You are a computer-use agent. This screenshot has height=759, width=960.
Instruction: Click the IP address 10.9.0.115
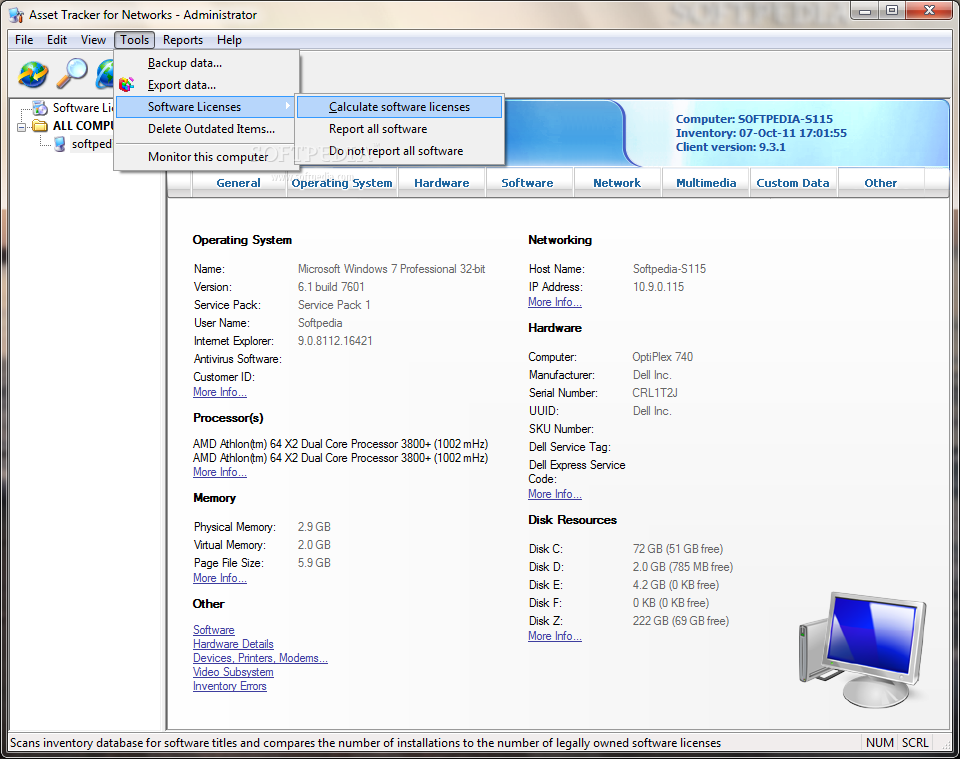pyautogui.click(x=658, y=287)
